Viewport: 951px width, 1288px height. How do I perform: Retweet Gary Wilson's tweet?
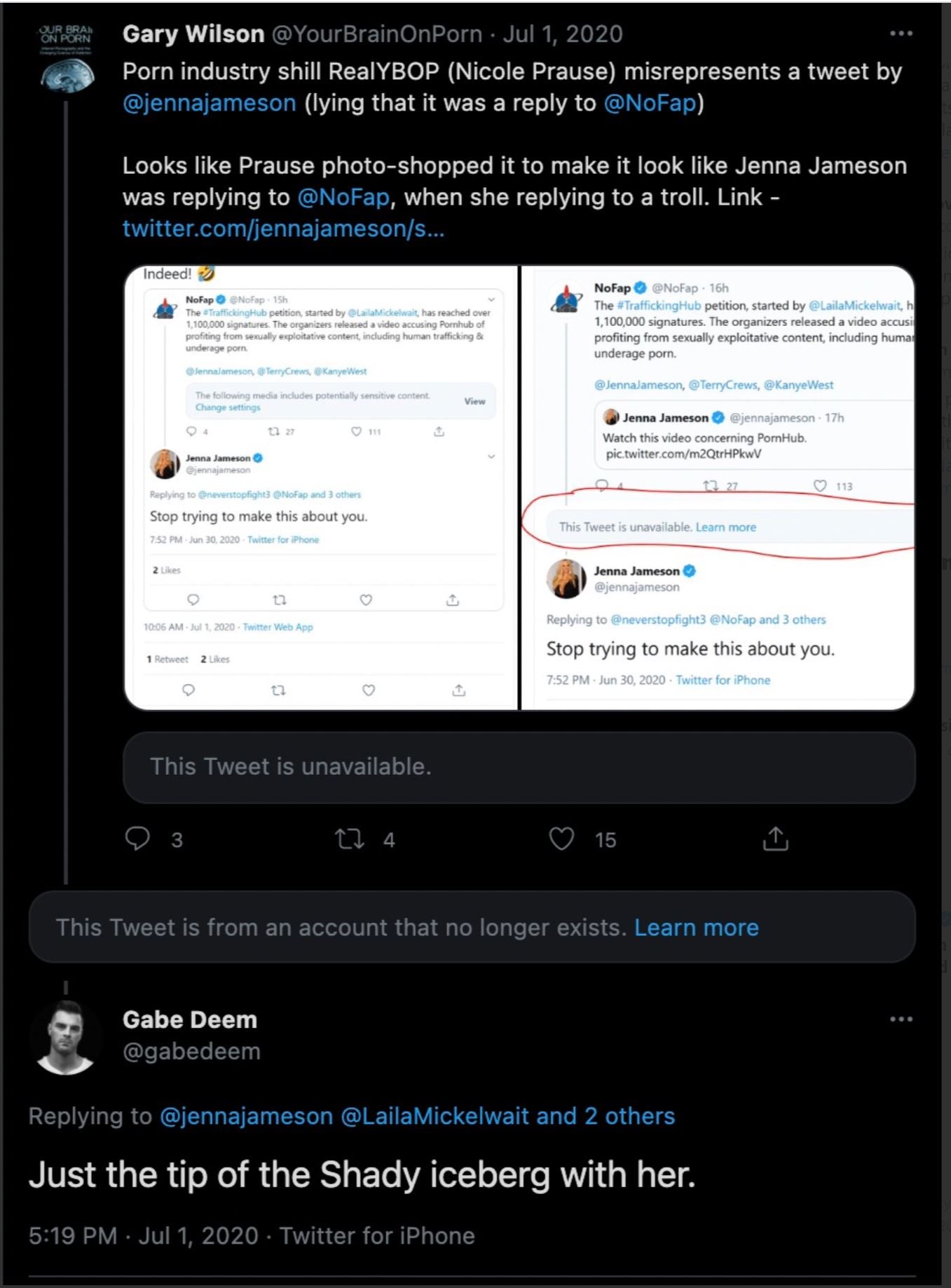point(350,839)
